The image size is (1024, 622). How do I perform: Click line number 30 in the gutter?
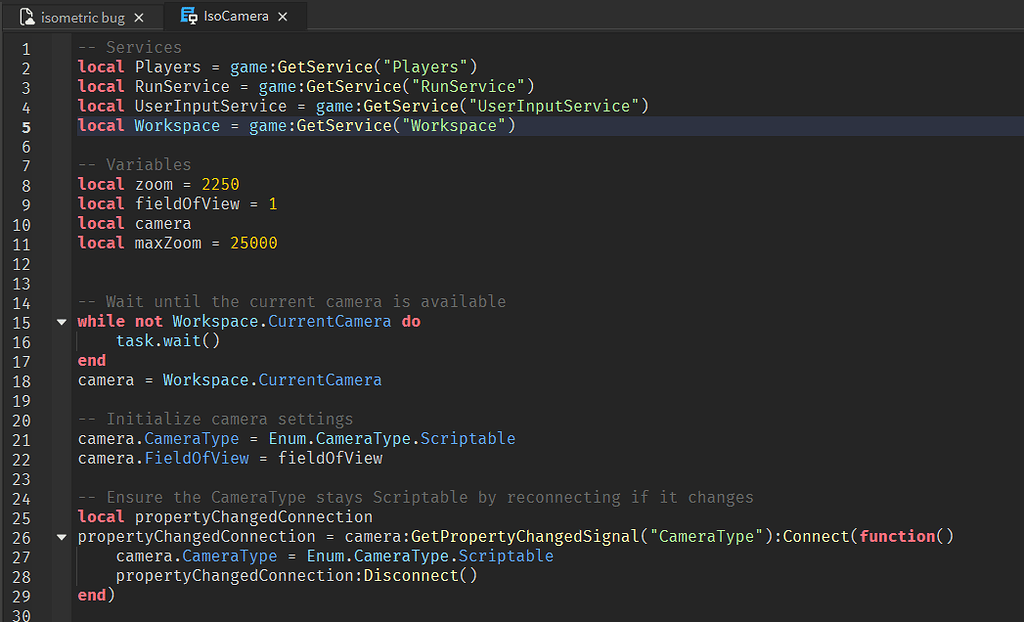[22, 615]
